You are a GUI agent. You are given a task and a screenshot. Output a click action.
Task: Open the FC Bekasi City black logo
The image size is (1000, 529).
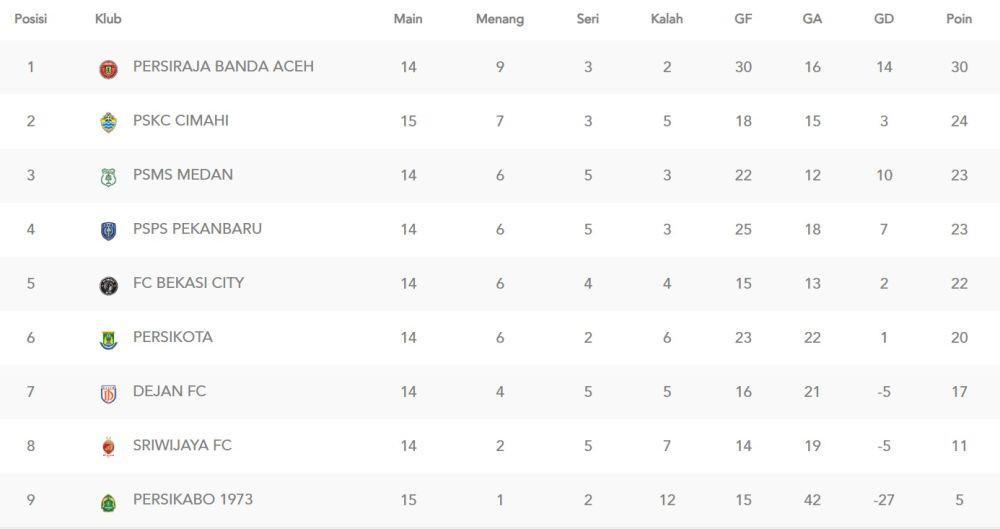click(x=108, y=285)
